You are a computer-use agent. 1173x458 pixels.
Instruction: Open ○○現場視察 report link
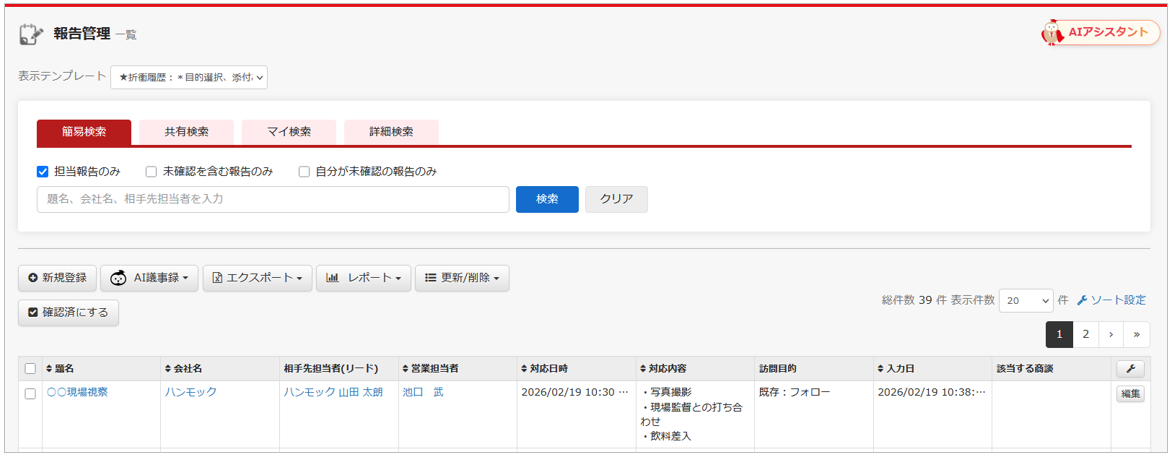coord(78,392)
